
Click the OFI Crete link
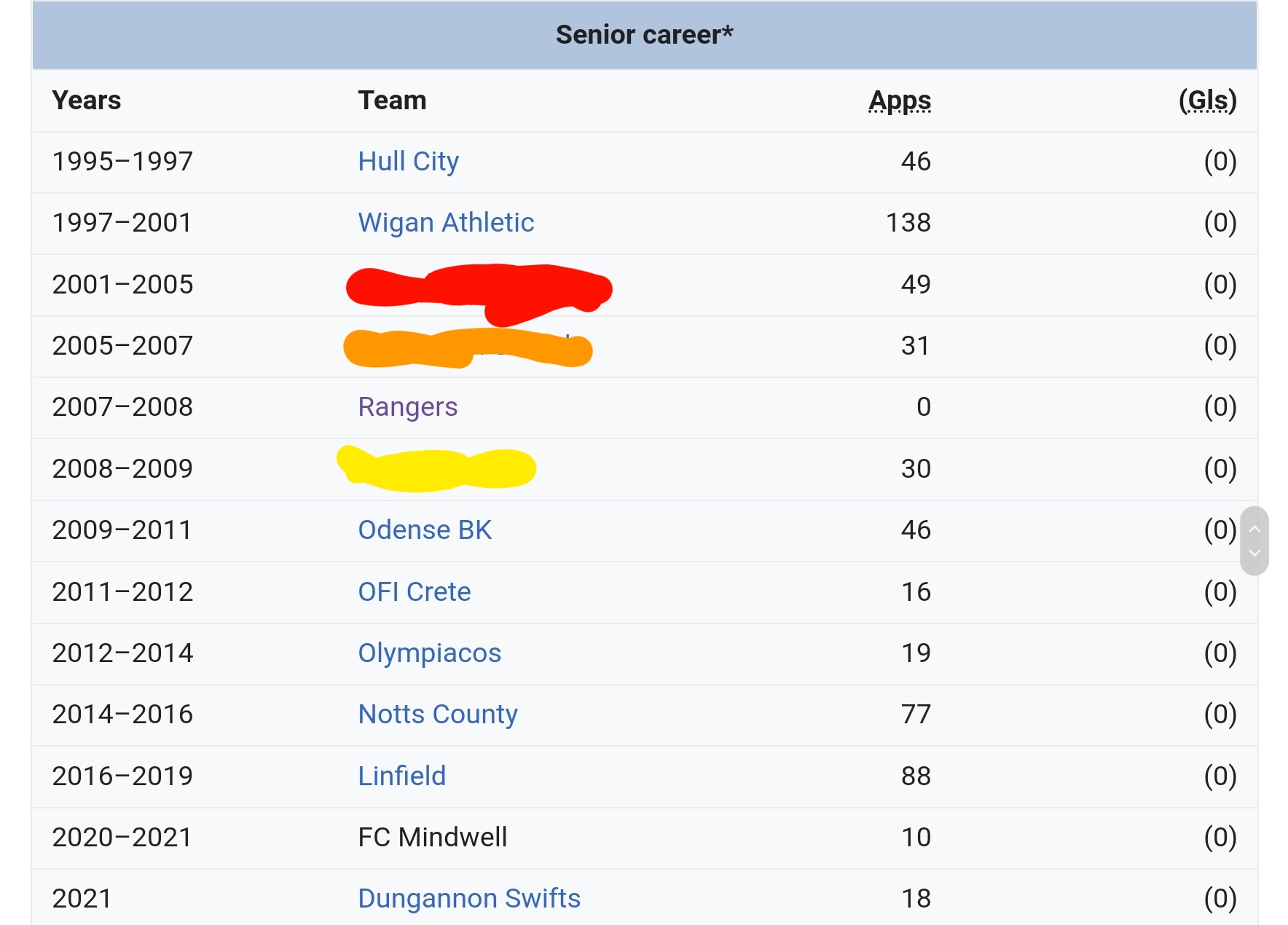(414, 591)
